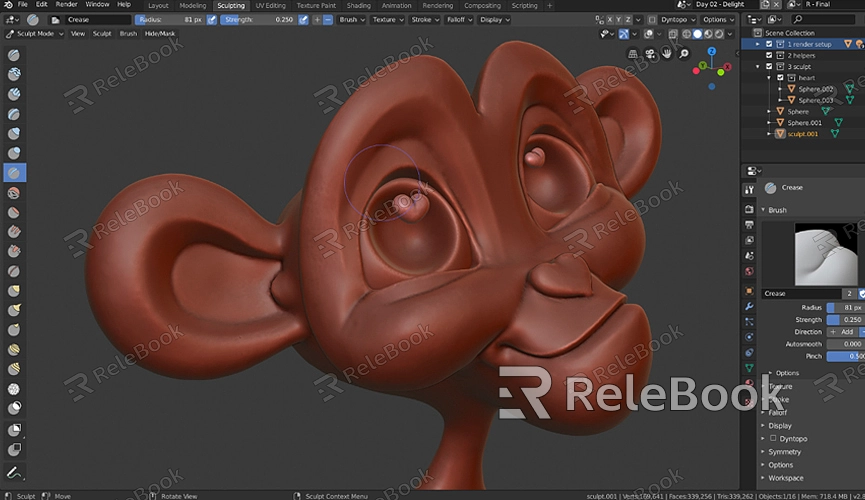865x500 pixels.
Task: Click the subtract direction minus button in header
Action: tap(328, 20)
